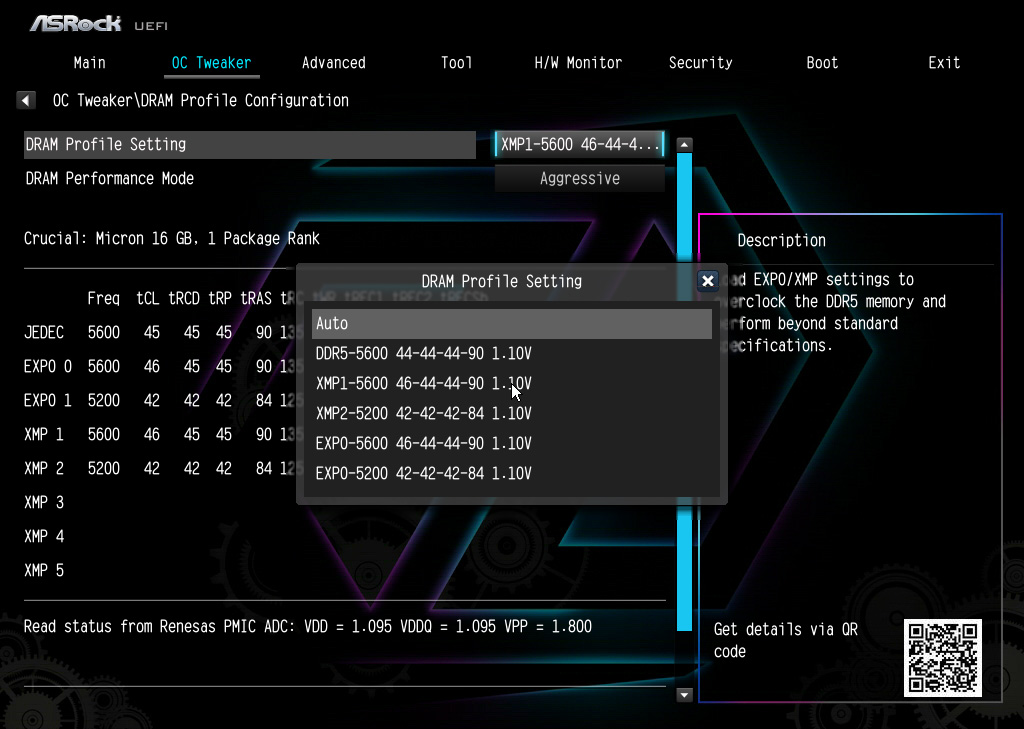
Task: Click the scrollbar down arrow
Action: coord(684,694)
